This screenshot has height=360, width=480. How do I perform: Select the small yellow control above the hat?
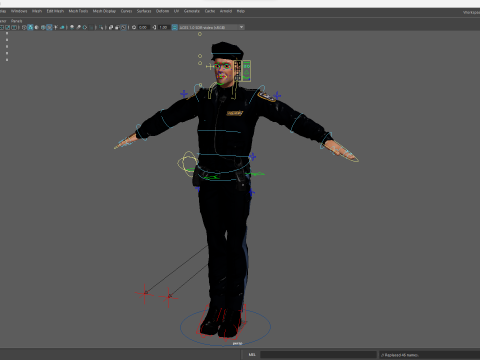pyautogui.click(x=200, y=34)
